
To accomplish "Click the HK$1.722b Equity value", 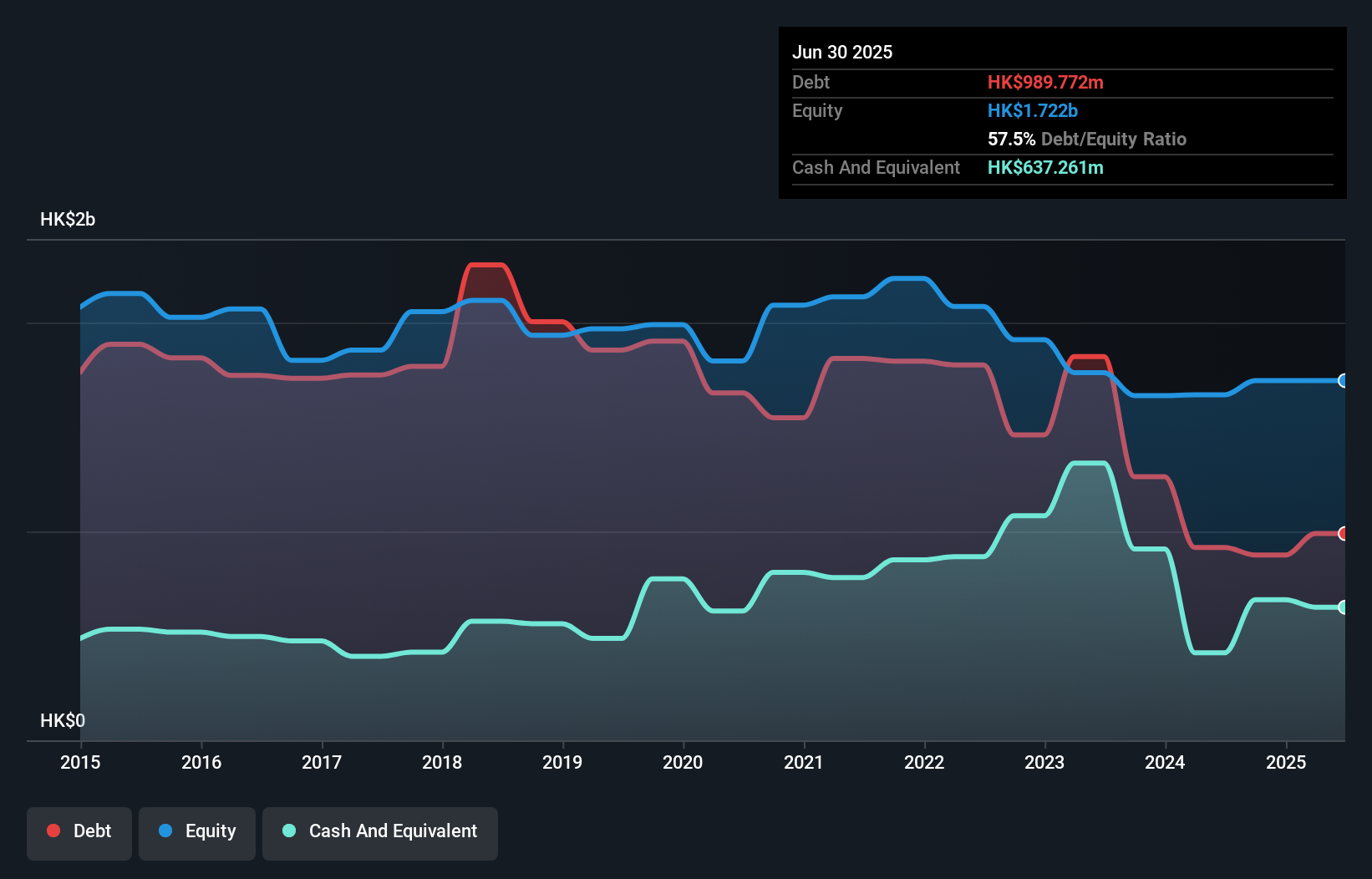I will tap(1033, 110).
